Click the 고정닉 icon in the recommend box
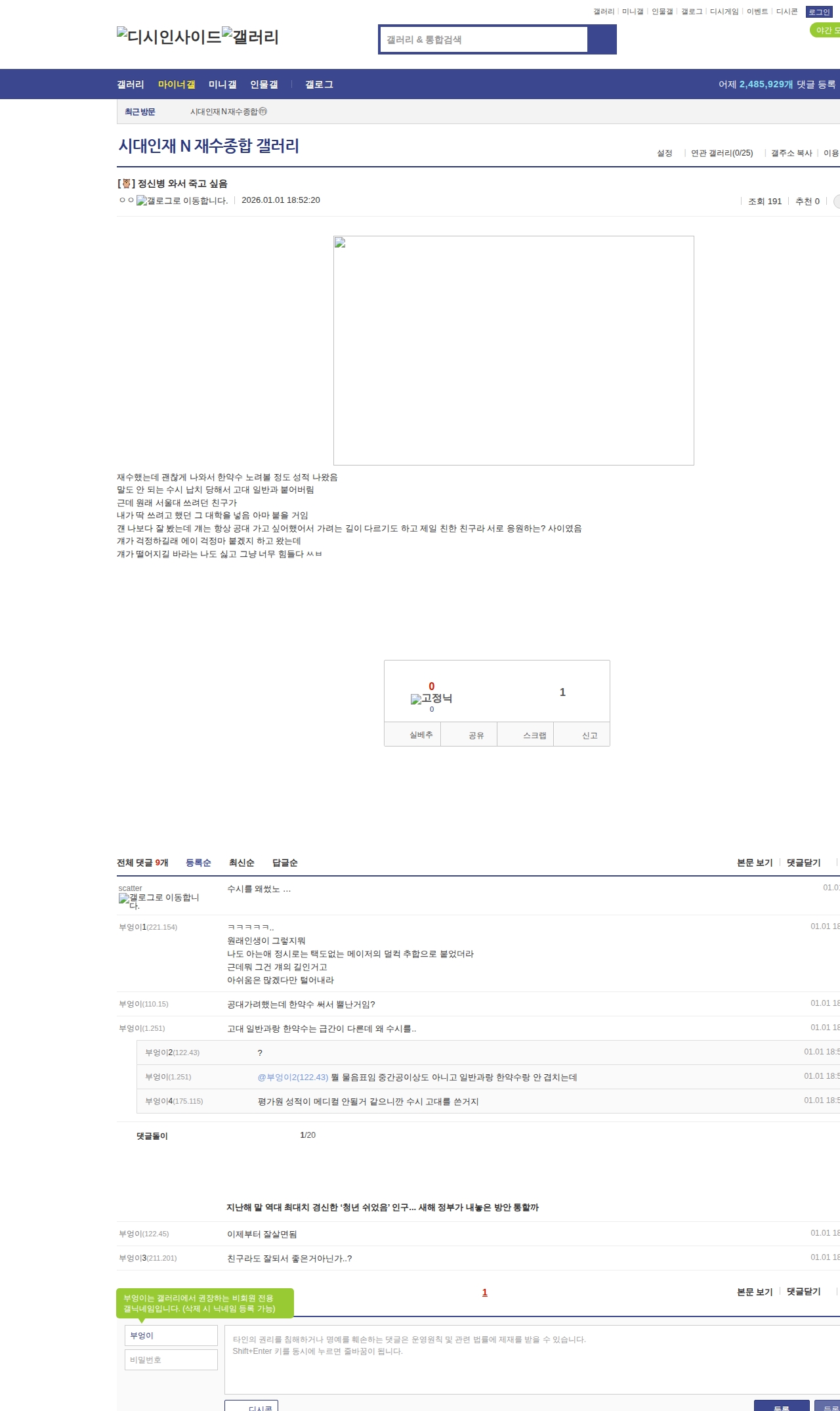 pos(431,699)
